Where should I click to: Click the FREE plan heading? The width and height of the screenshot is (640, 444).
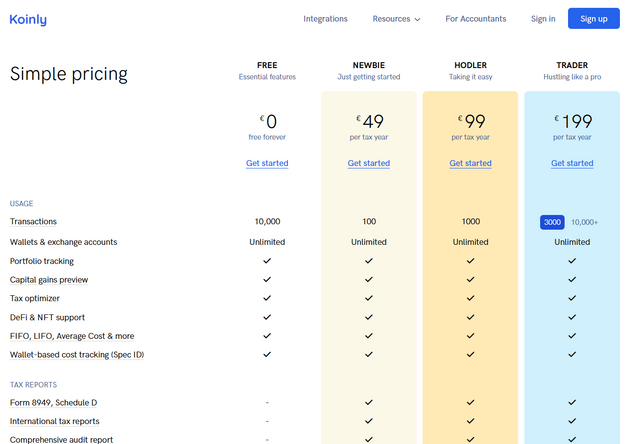pyautogui.click(x=267, y=65)
